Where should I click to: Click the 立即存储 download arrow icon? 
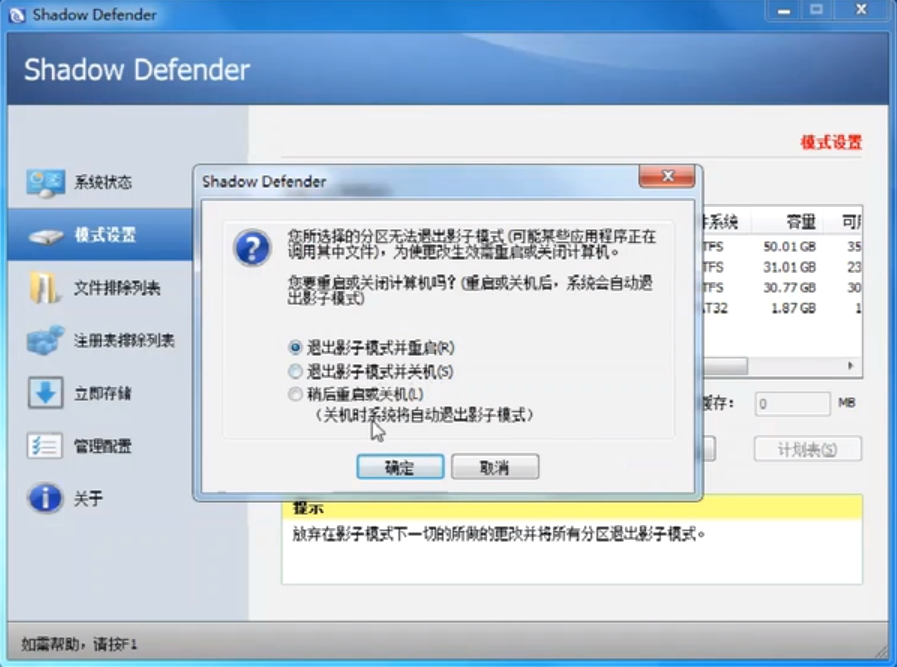[x=45, y=392]
